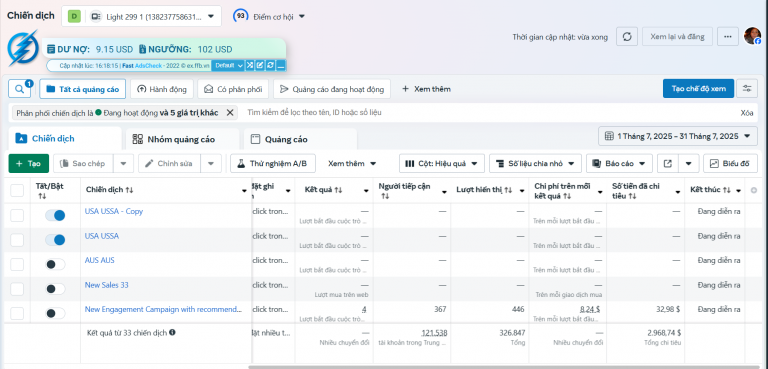Sort the Chiến dịch column
The height and width of the screenshot is (369, 768).
coord(129,190)
